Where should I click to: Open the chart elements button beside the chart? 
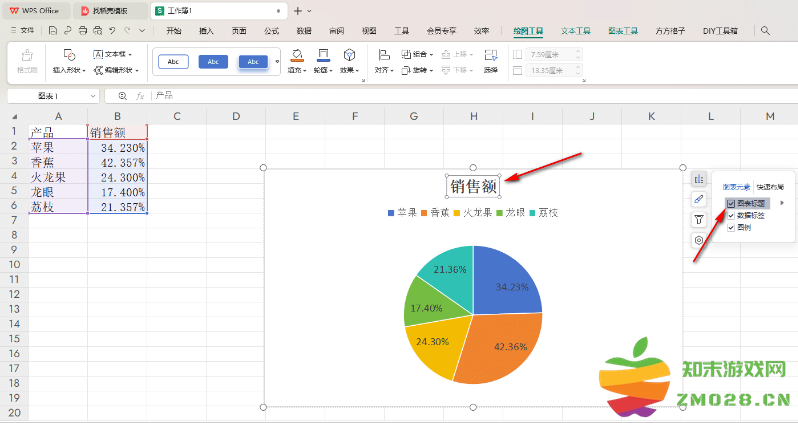(x=698, y=179)
